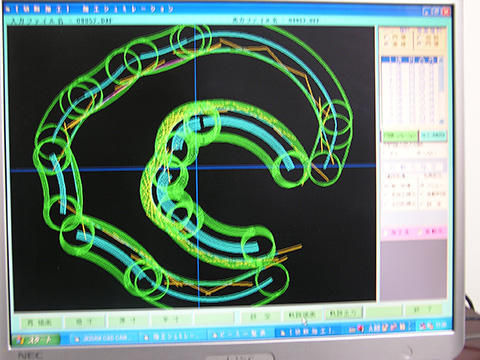Open the スタート Start menu
Image resolution: width=480 pixels, height=360 pixels.
click(36, 340)
